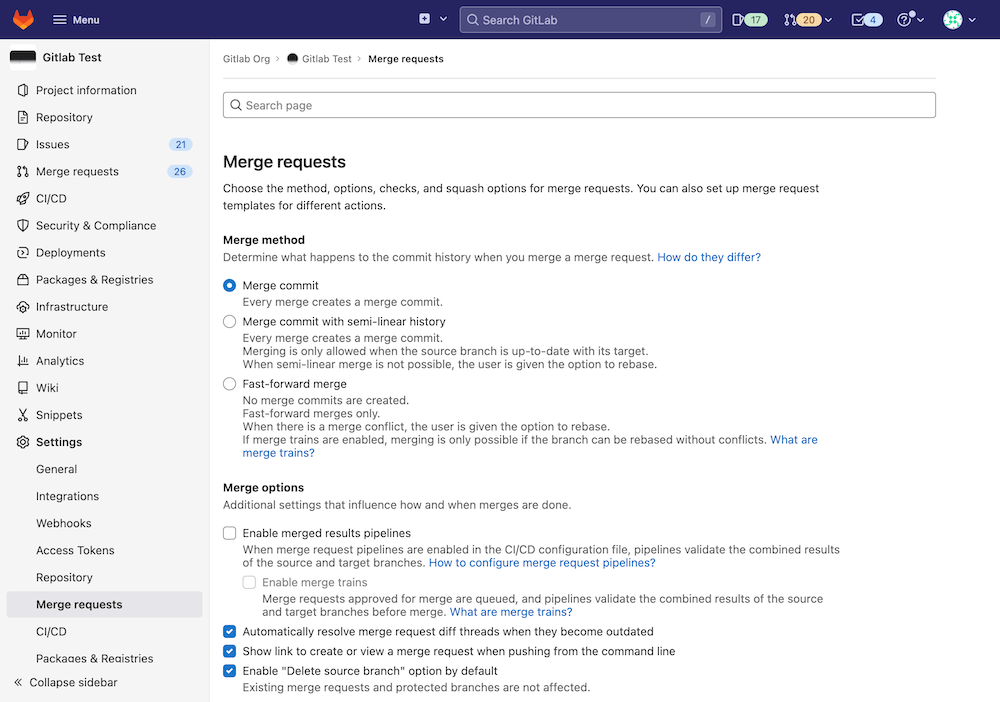Choose the Fast-forward merge option

coord(229,384)
